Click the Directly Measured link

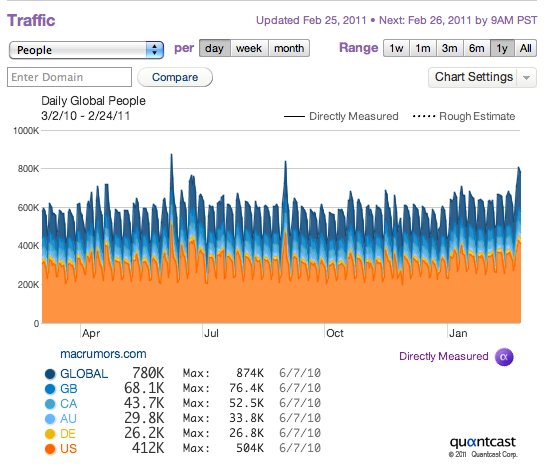pyautogui.click(x=444, y=356)
